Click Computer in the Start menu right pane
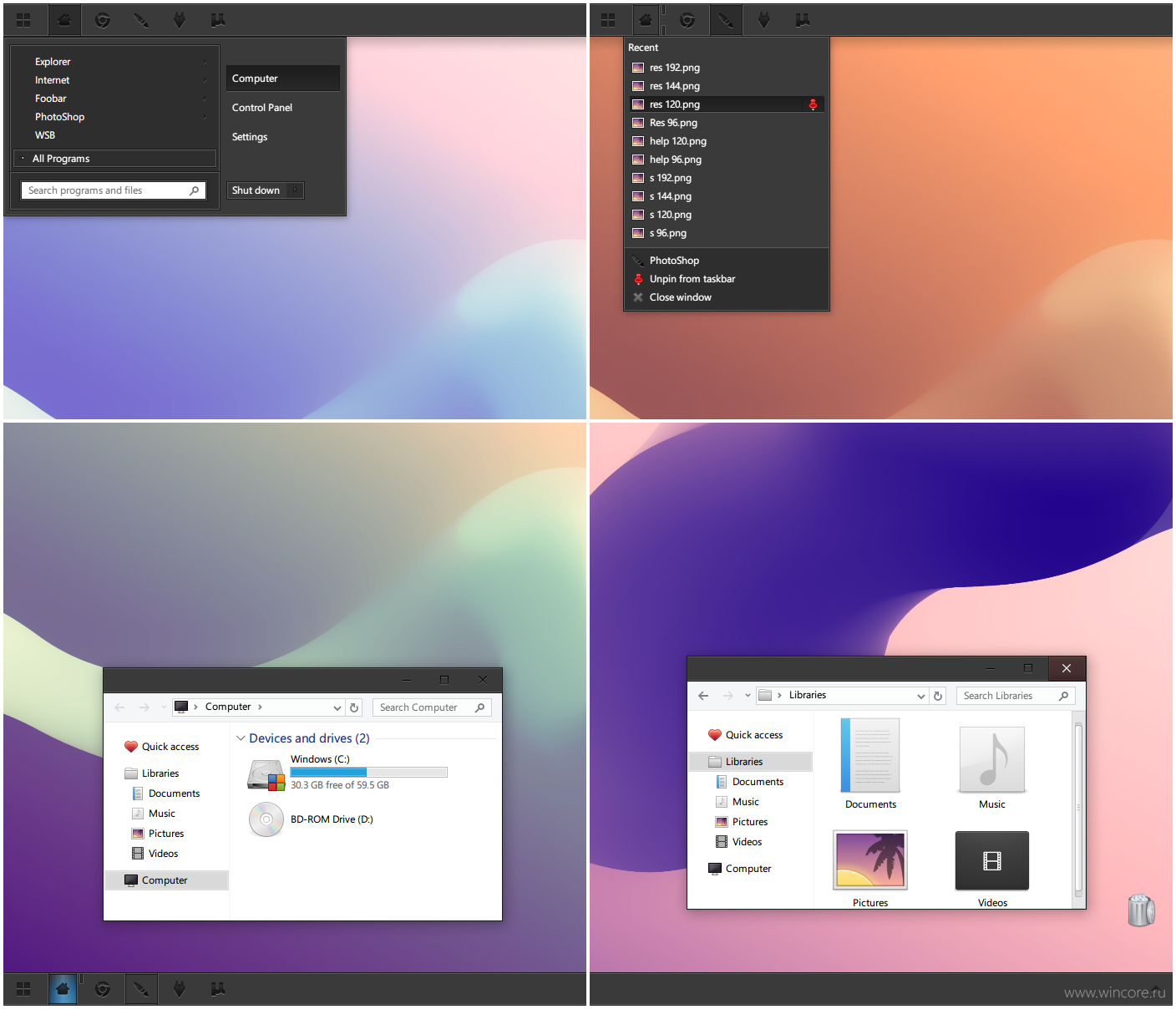Screen dimensions: 1176x1009 click(282, 79)
